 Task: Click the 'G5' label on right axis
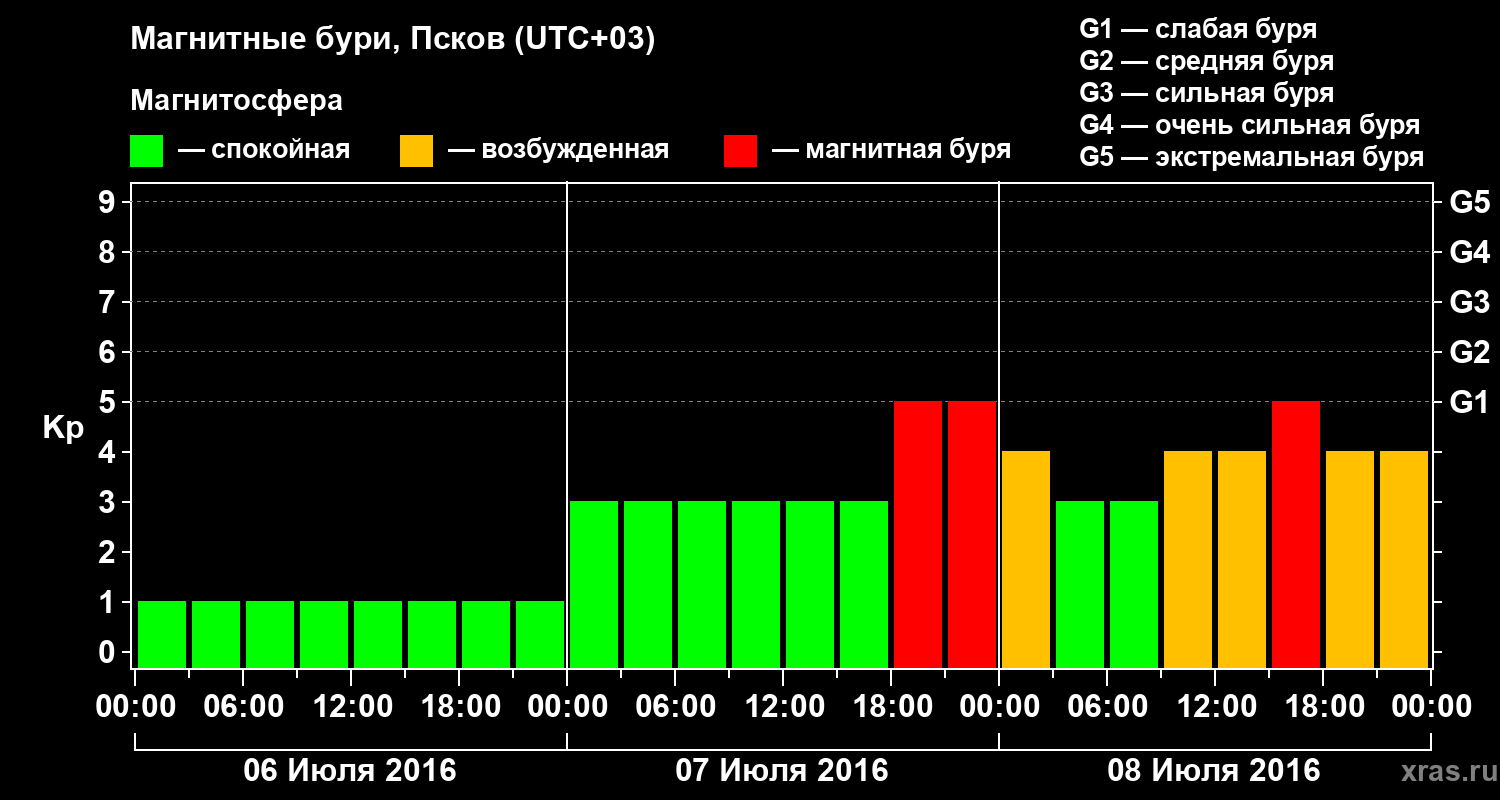pyautogui.click(x=1470, y=202)
